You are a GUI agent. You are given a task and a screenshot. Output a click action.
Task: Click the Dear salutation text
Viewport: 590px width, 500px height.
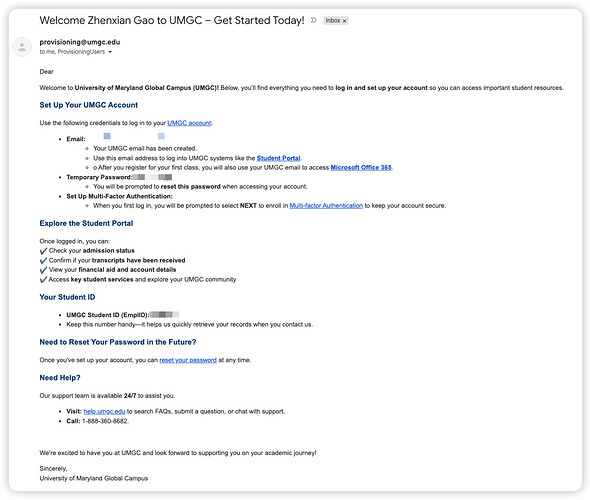pyautogui.click(x=47, y=71)
